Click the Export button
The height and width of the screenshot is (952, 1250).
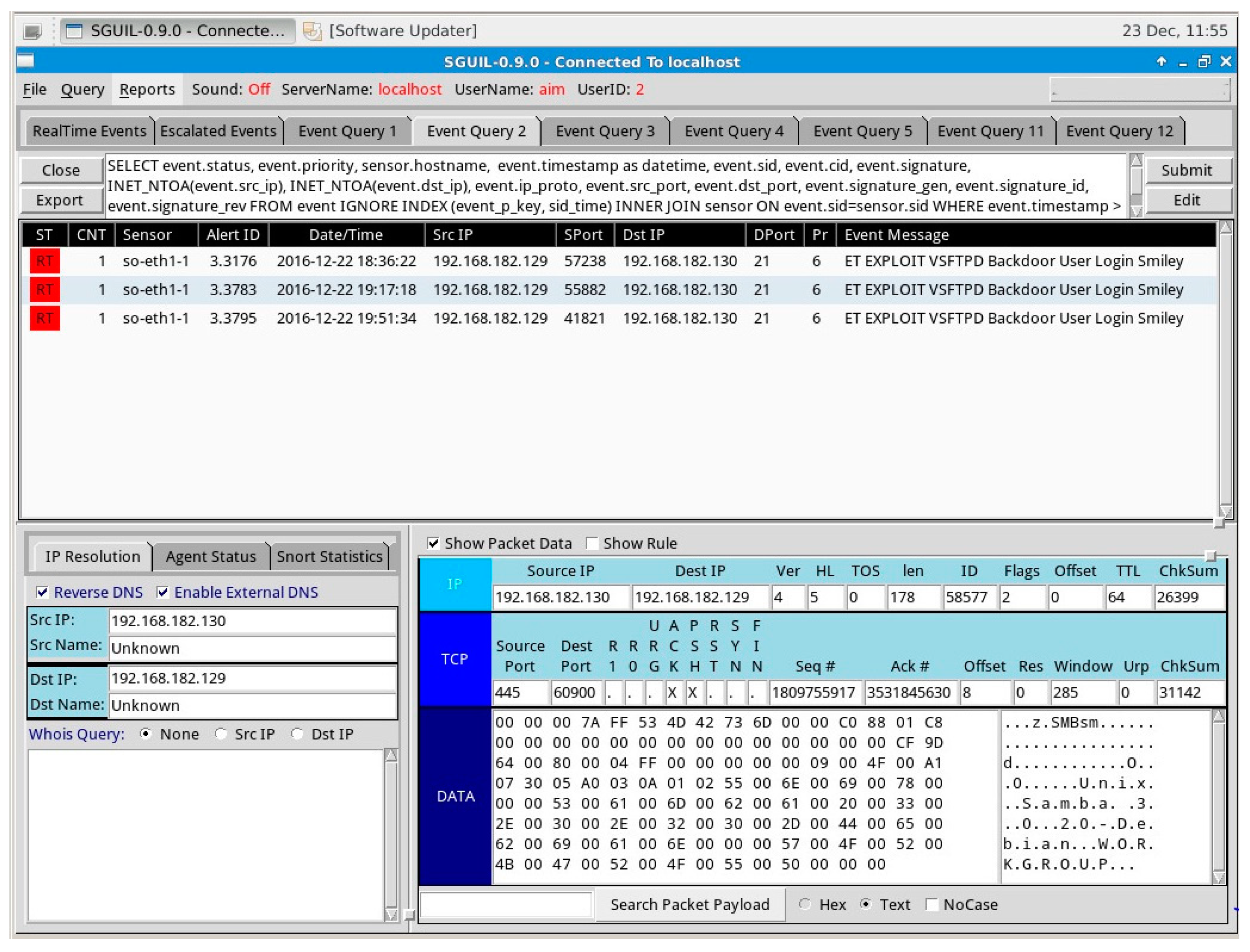tap(59, 200)
